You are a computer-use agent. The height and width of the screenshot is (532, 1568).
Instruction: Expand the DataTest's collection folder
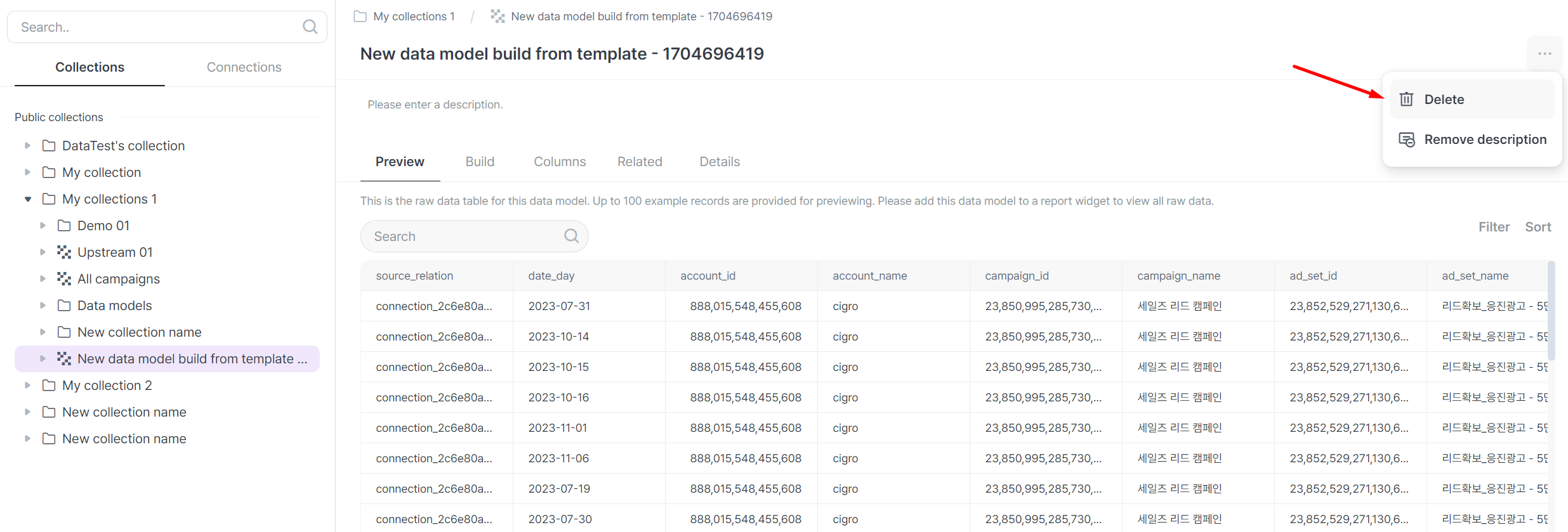point(28,146)
